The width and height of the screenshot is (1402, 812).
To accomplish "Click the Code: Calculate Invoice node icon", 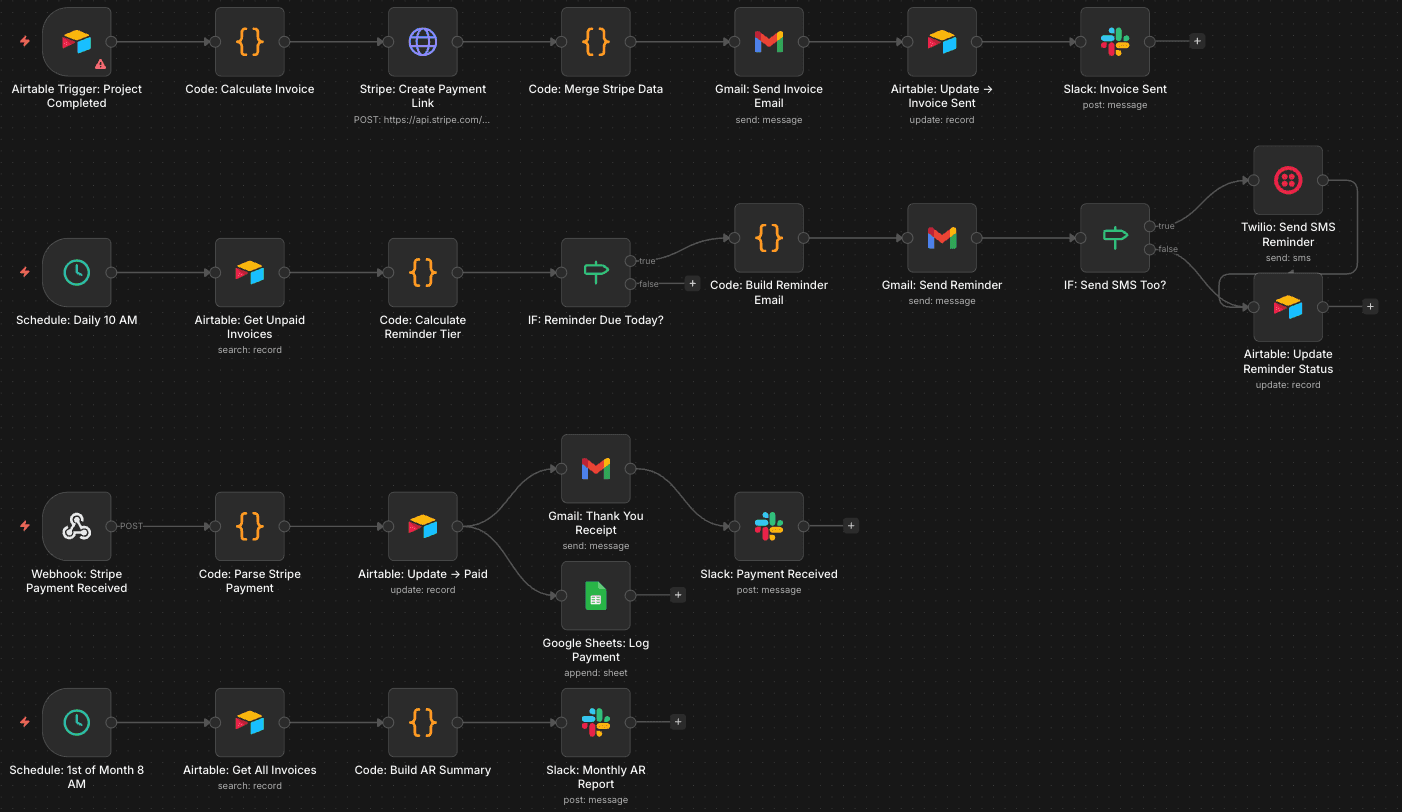I will [249, 42].
